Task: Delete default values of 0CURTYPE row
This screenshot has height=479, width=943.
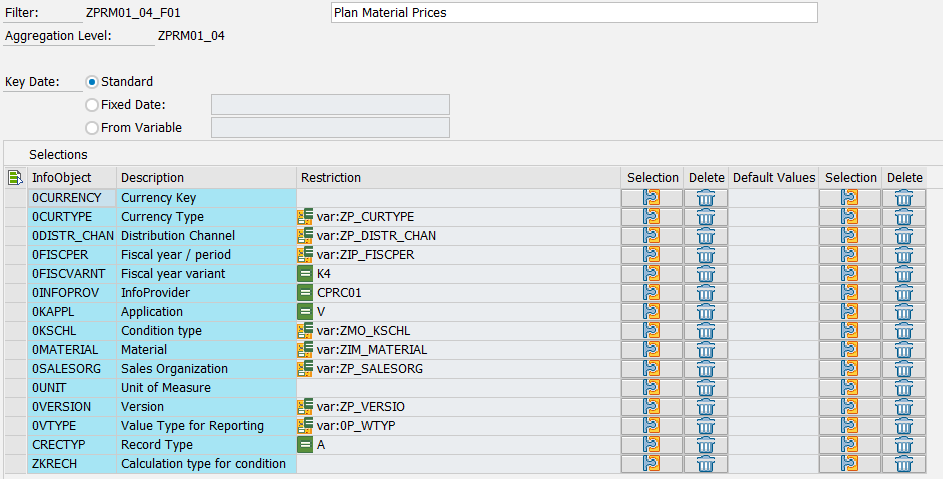Action: tap(904, 217)
